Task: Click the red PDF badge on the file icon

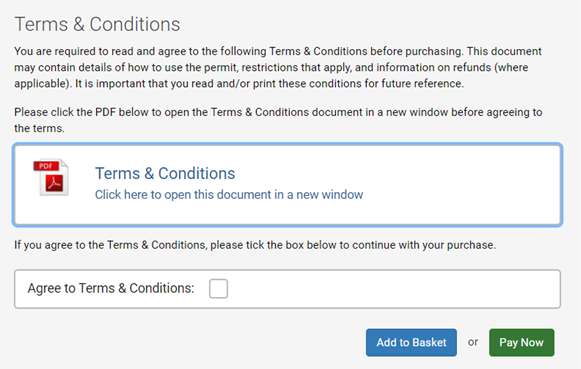Action: 46,166
